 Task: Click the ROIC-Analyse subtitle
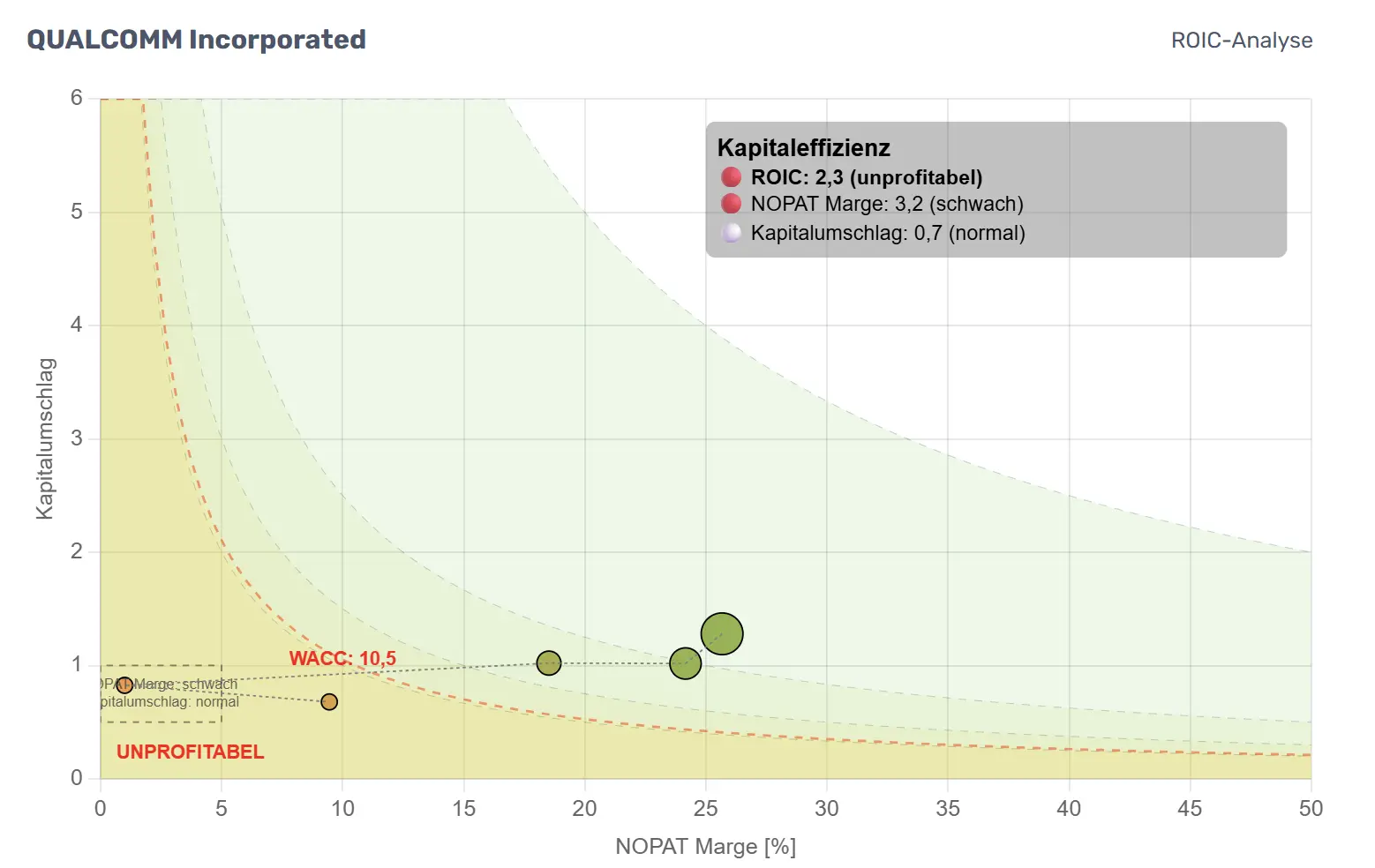click(1241, 41)
